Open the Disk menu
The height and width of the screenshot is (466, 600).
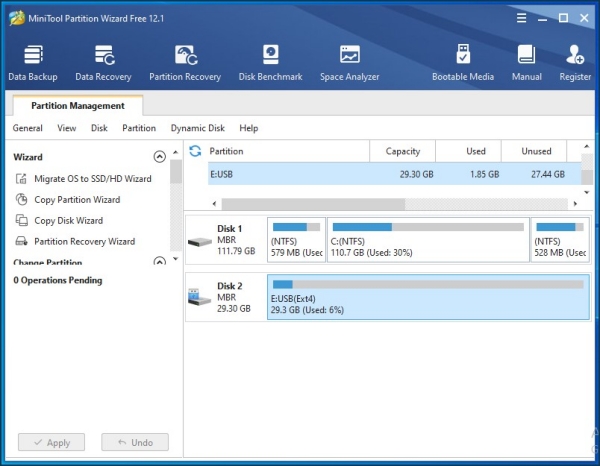[x=99, y=128]
